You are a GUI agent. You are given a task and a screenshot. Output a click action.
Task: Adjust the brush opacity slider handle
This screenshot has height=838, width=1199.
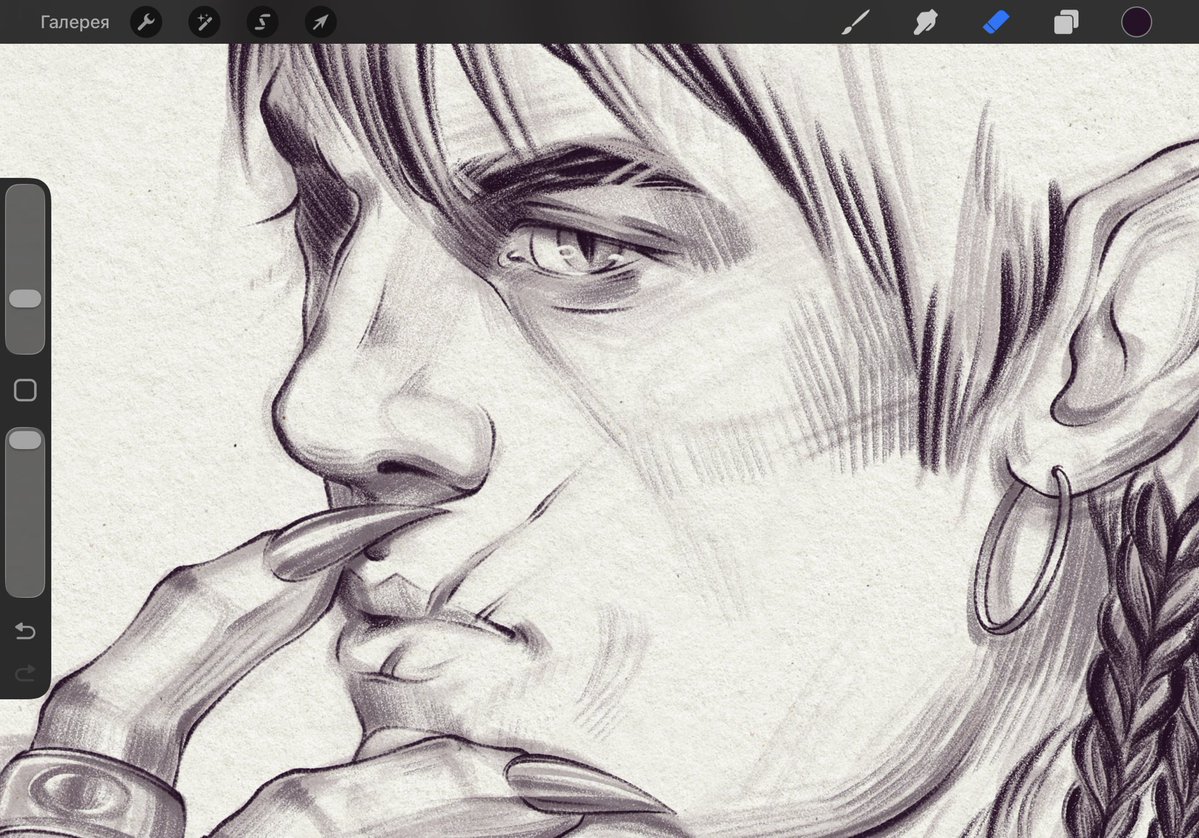[x=25, y=440]
